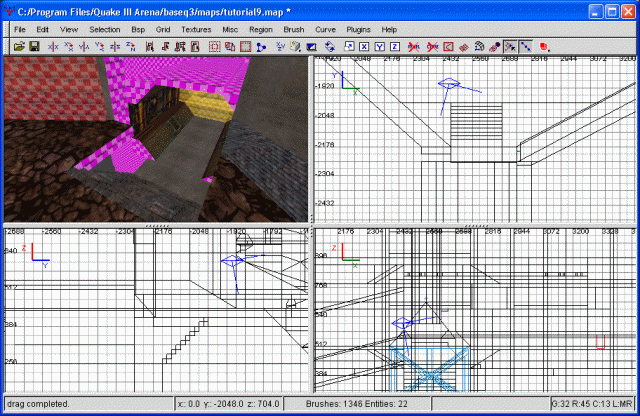Viewport: 640px width, 416px height.
Task: Click the Select Complete Tall icon
Action: 149,47
